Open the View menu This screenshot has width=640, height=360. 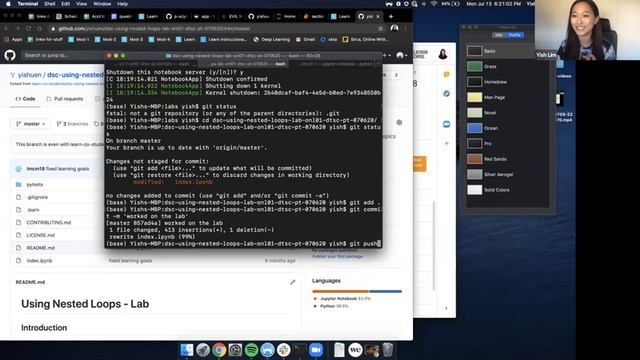82,4
